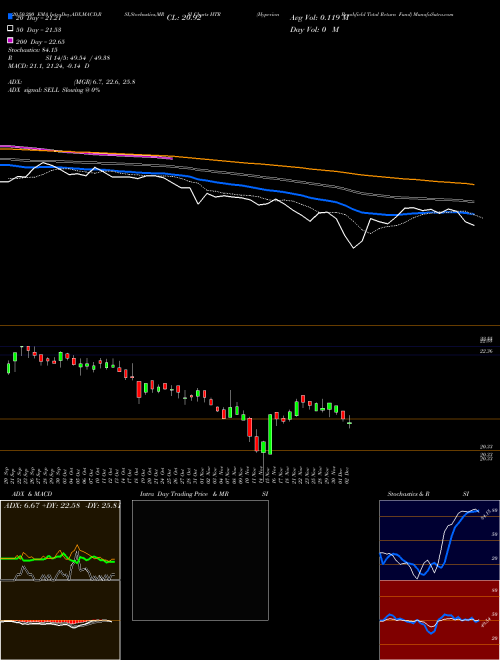
Task: Click the 'Avg Vol: 0.119 M' label
Action: [319, 18]
